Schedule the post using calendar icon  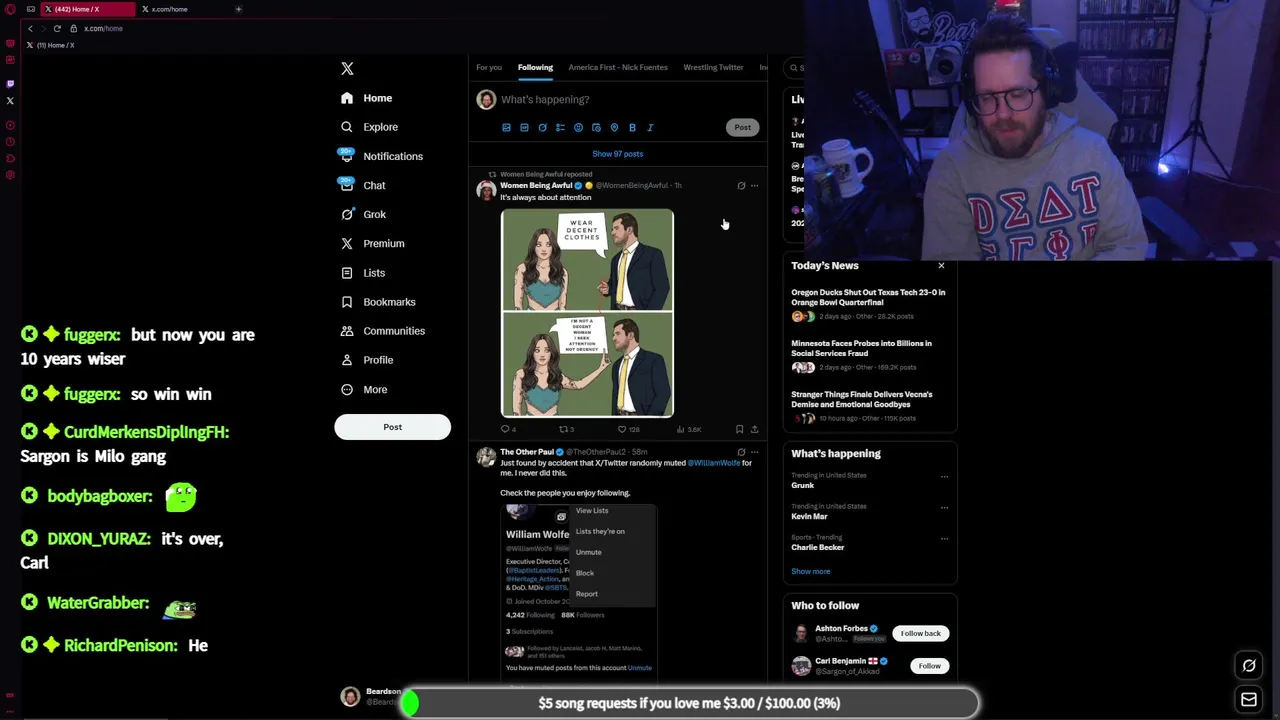pyautogui.click(x=596, y=127)
